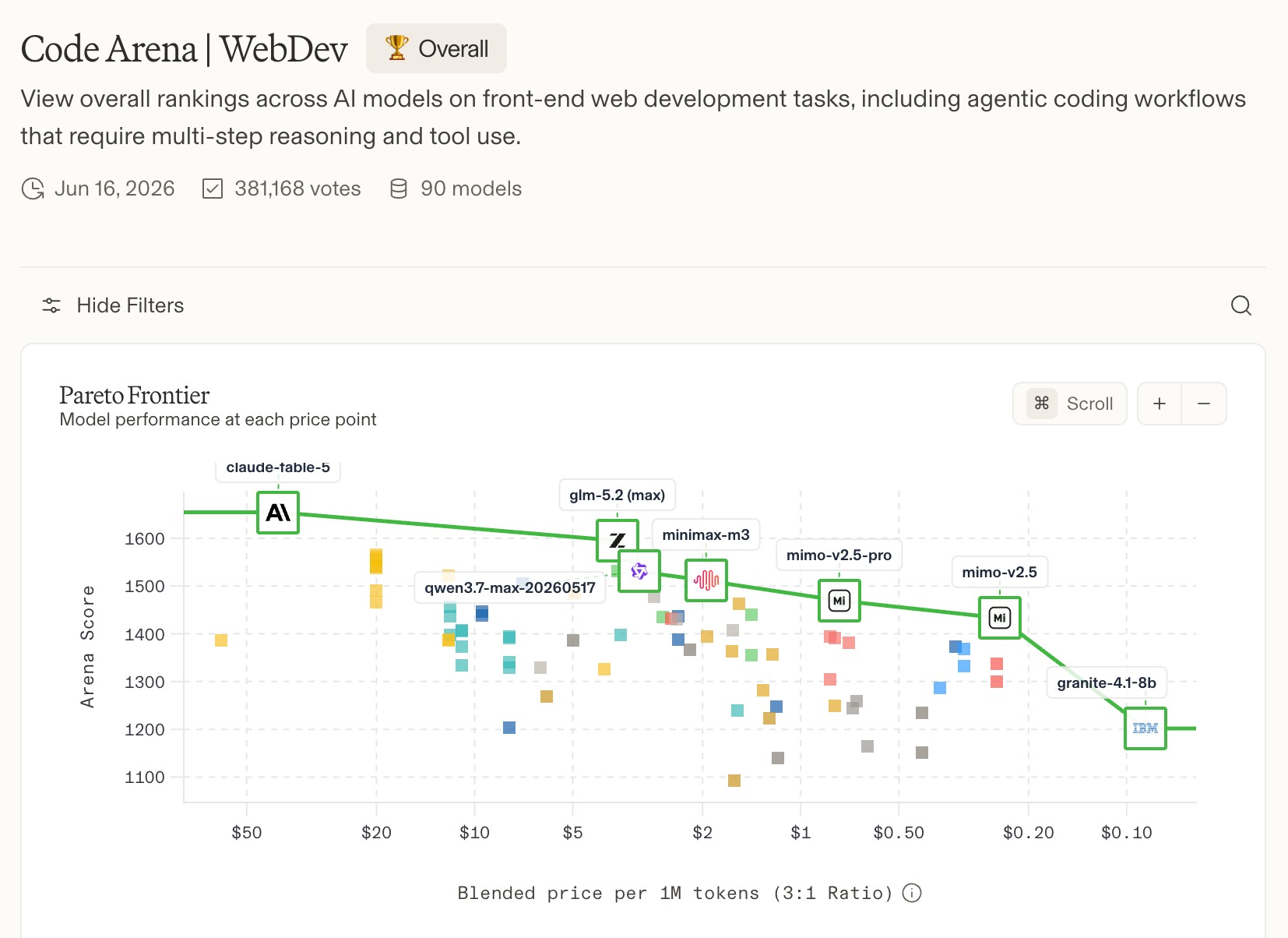Viewport: 1288px width, 938px height.
Task: Toggle the Scroll command-key mode
Action: point(1070,404)
